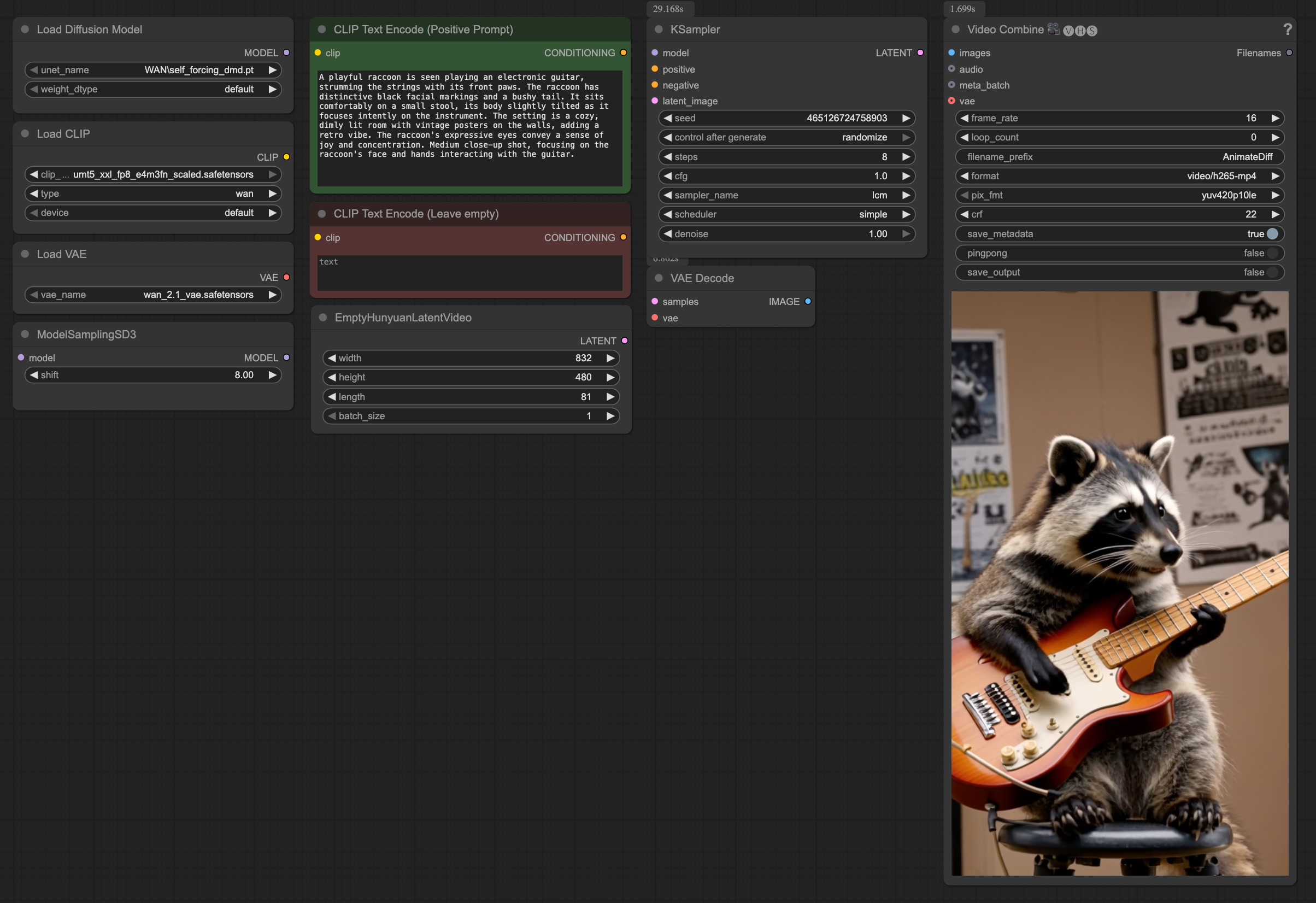Open the sampler_name dropdown showing lcm
1316x903 pixels.
coord(787,195)
